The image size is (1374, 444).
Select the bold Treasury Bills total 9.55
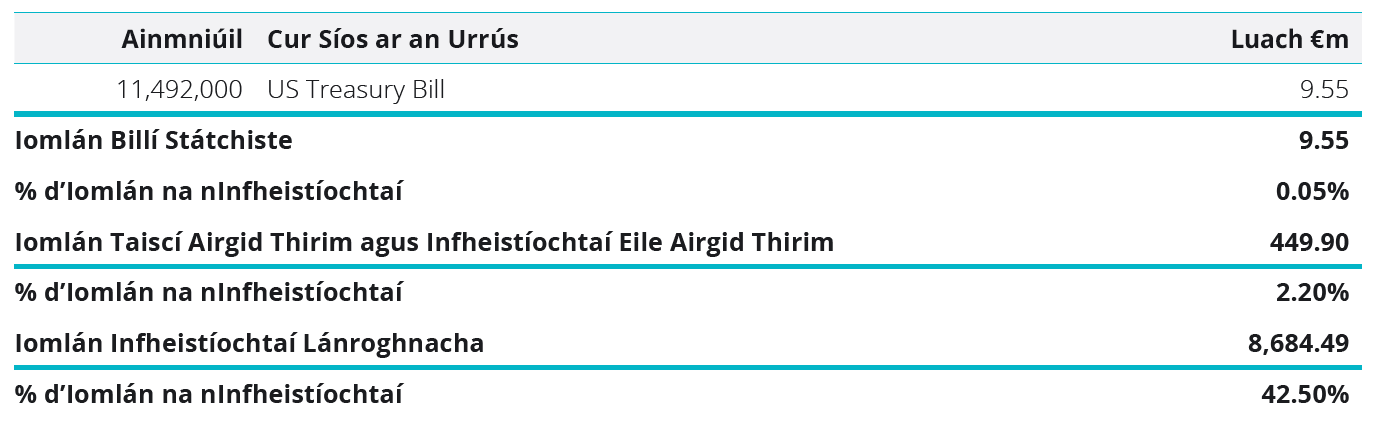point(1324,141)
